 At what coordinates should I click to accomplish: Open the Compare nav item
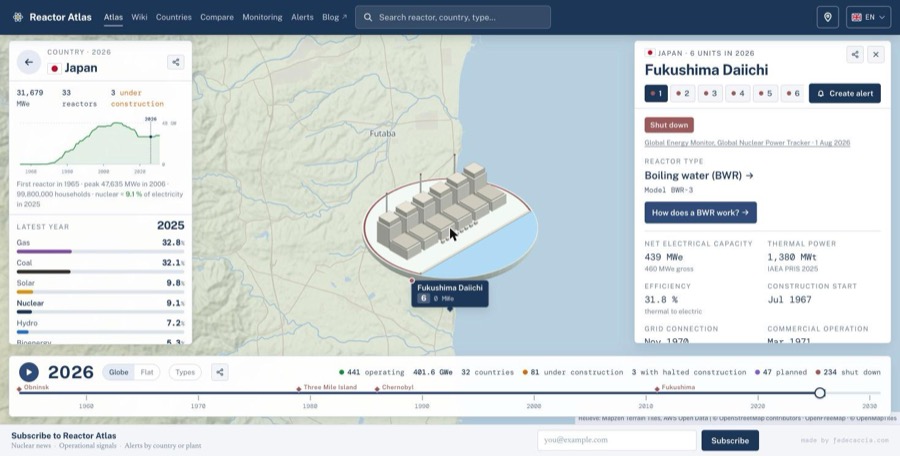pyautogui.click(x=217, y=17)
